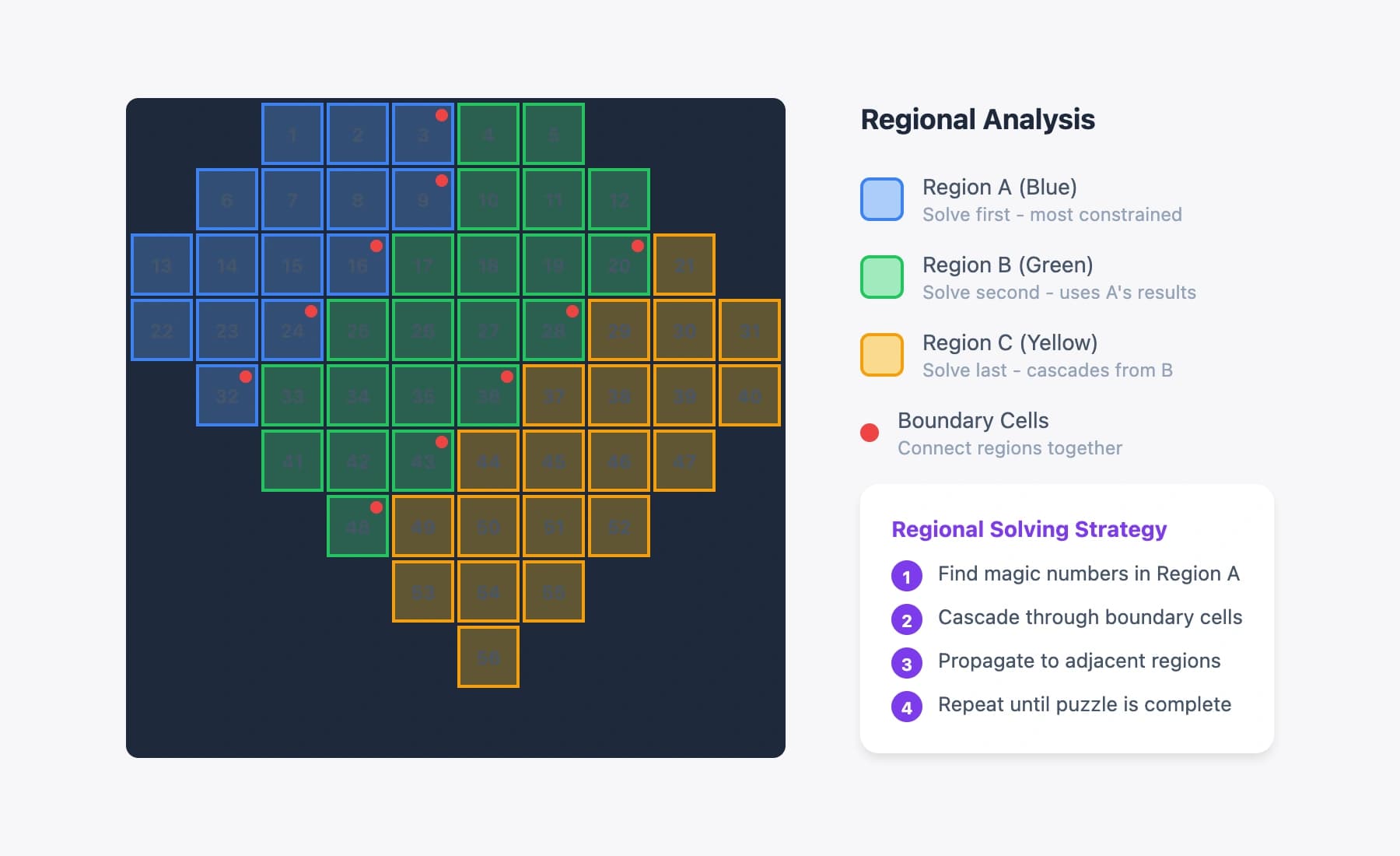Click the Regional Analysis heading
Viewport: 1400px width, 856px height.
point(978,120)
